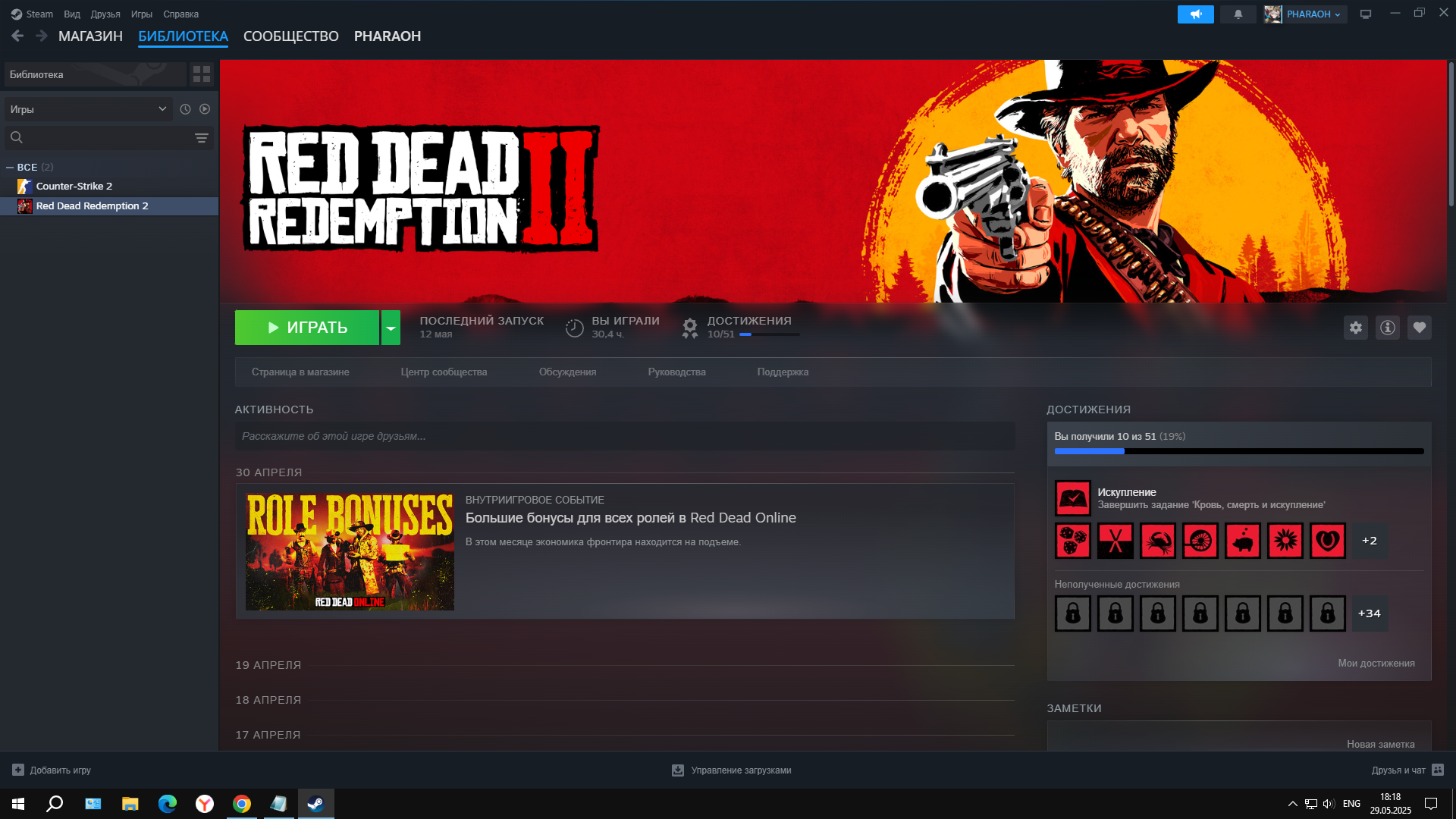Open Обсуждения link

567,372
